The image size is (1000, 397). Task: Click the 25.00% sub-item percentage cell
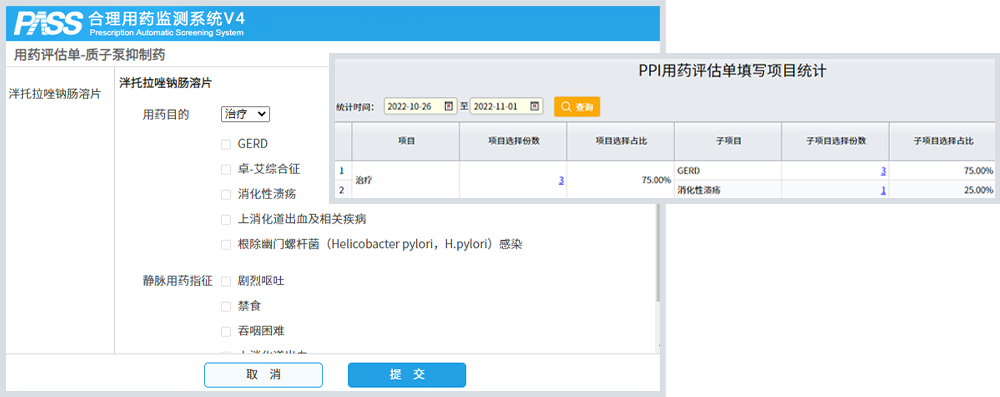tap(944, 190)
